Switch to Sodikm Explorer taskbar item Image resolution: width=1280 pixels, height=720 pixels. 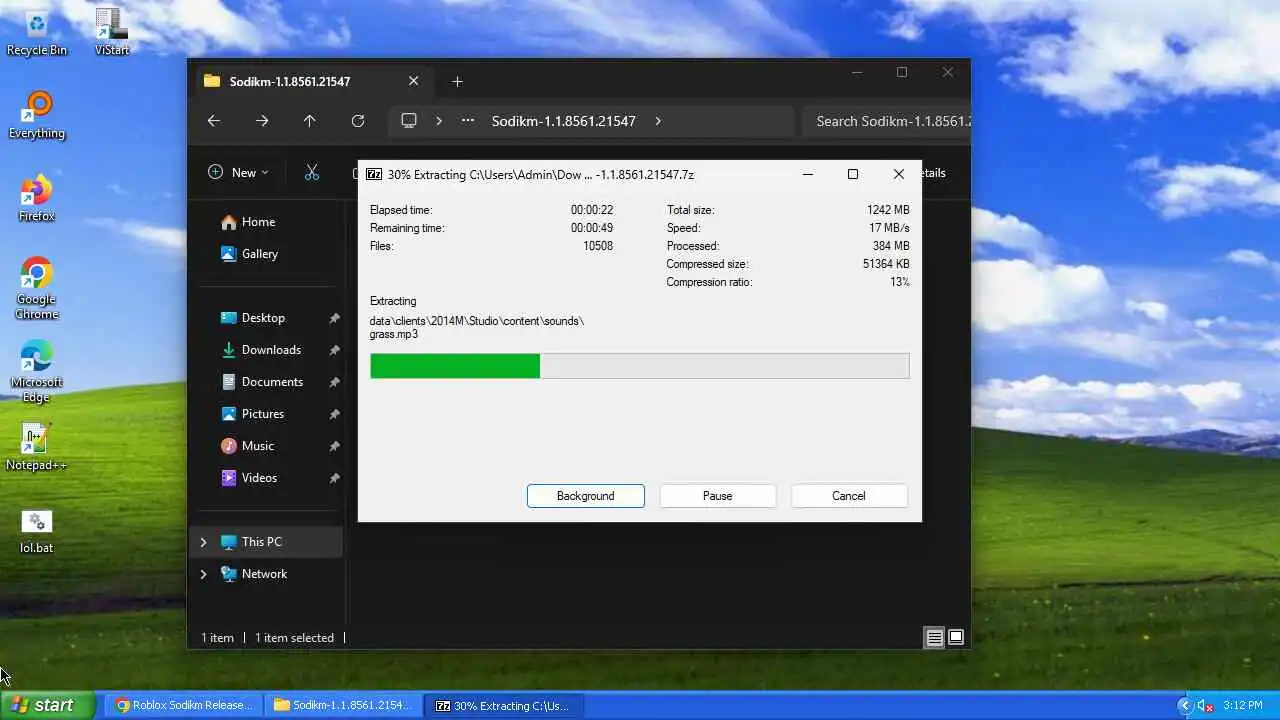tap(343, 705)
